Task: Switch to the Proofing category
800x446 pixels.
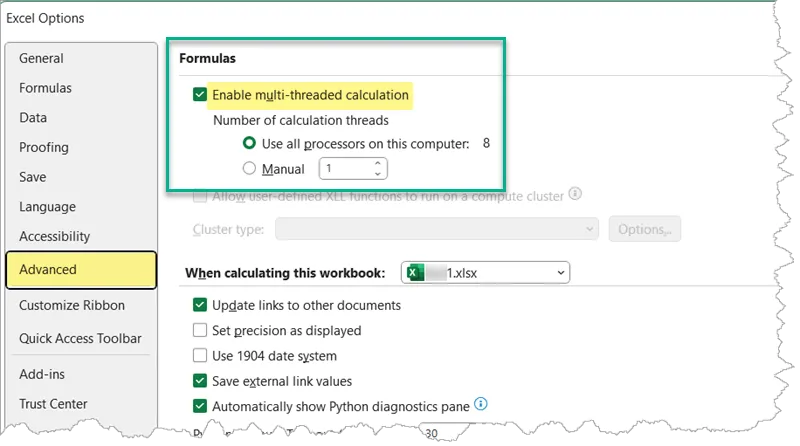Action: (44, 147)
